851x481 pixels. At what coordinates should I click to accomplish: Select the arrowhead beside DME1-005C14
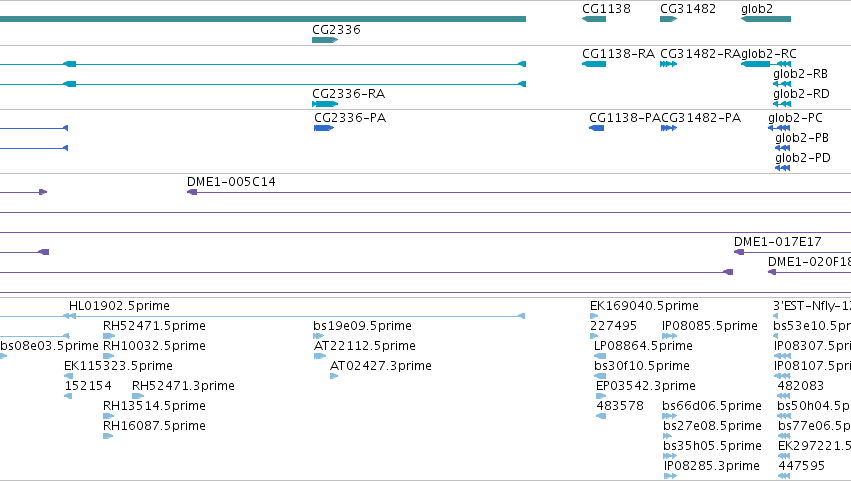192,192
